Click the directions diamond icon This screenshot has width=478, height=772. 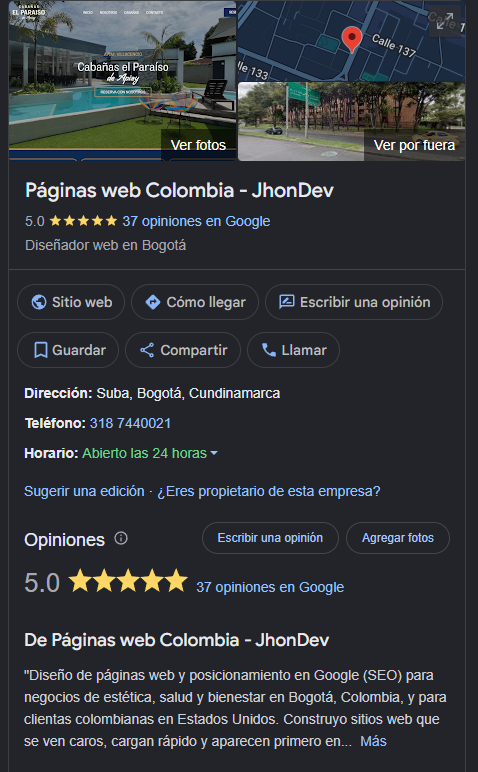pyautogui.click(x=153, y=302)
